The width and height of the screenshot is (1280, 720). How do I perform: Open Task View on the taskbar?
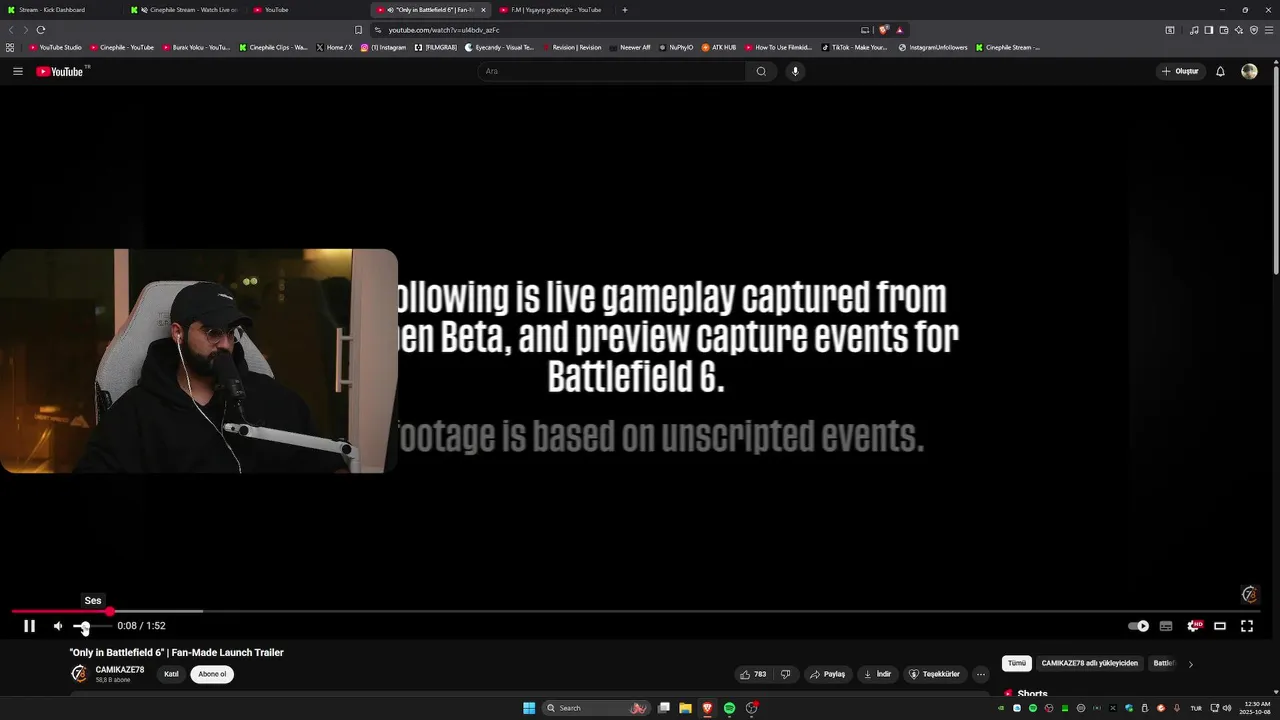point(663,708)
